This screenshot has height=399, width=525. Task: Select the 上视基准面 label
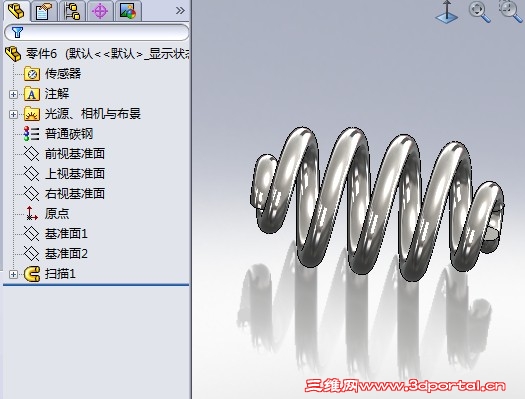click(75, 173)
